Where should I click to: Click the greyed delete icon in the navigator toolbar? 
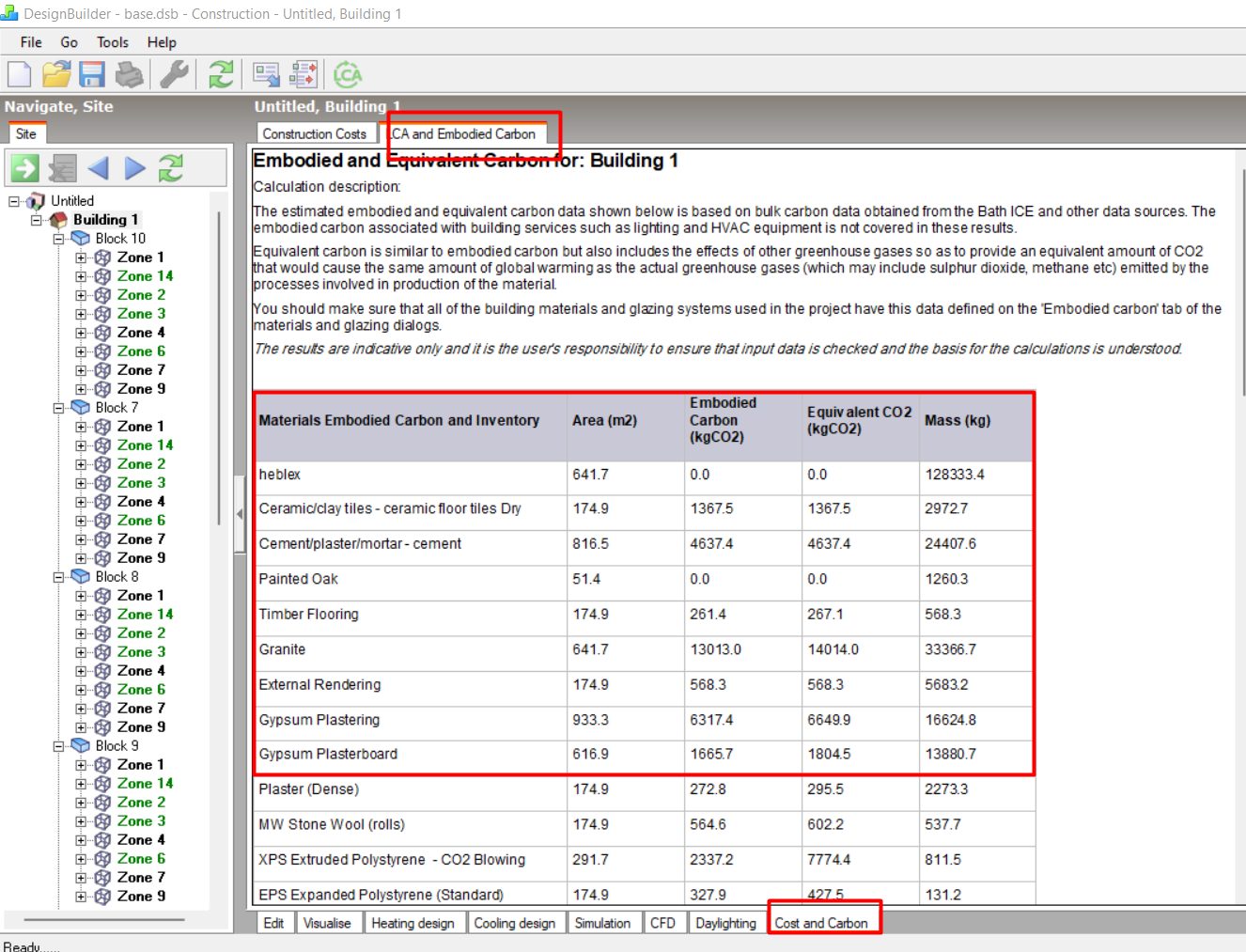(62, 168)
